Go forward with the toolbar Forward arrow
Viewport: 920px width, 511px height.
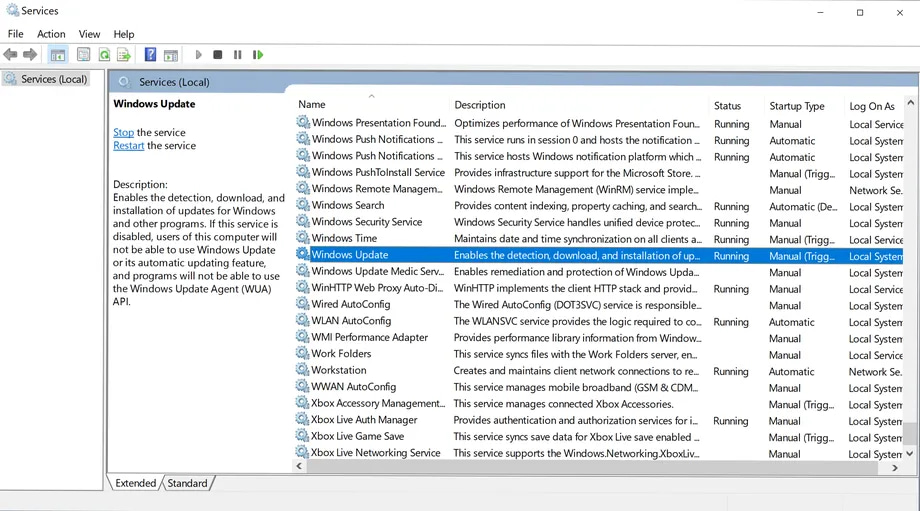point(30,55)
